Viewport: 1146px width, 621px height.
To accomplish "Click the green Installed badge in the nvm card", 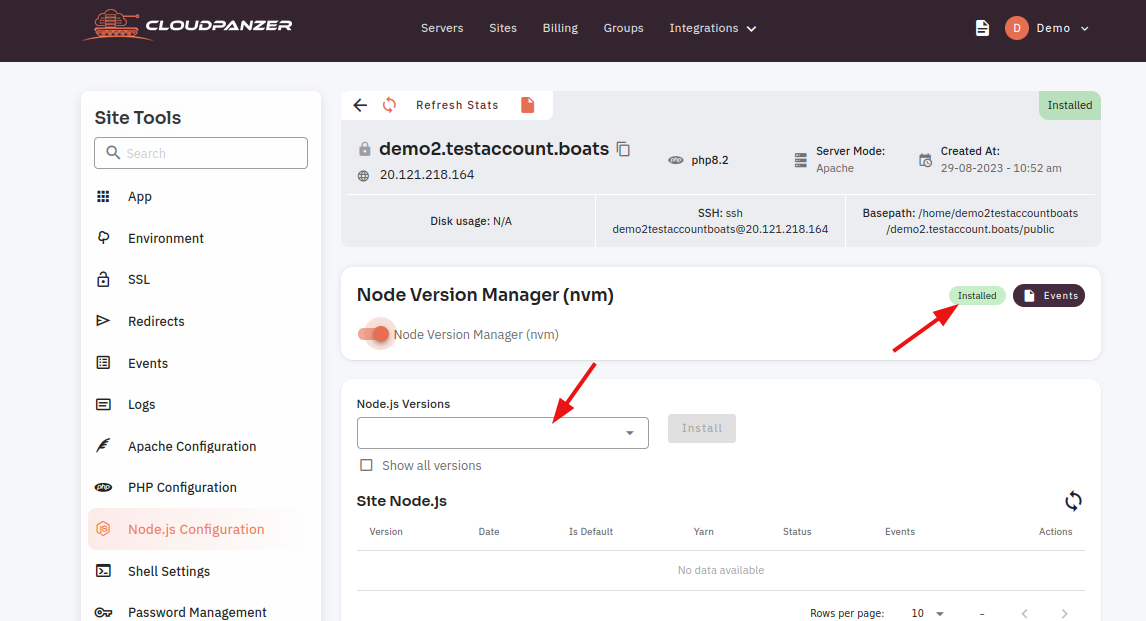I will click(977, 296).
